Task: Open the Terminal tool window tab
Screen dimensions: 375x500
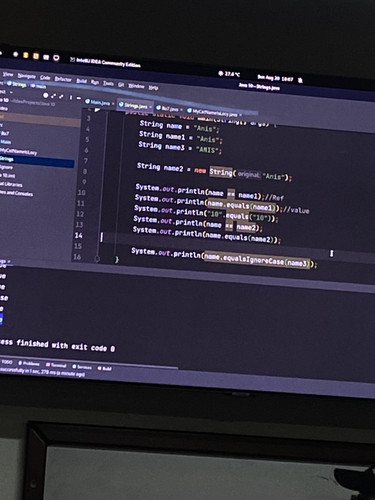Action: (x=56, y=365)
